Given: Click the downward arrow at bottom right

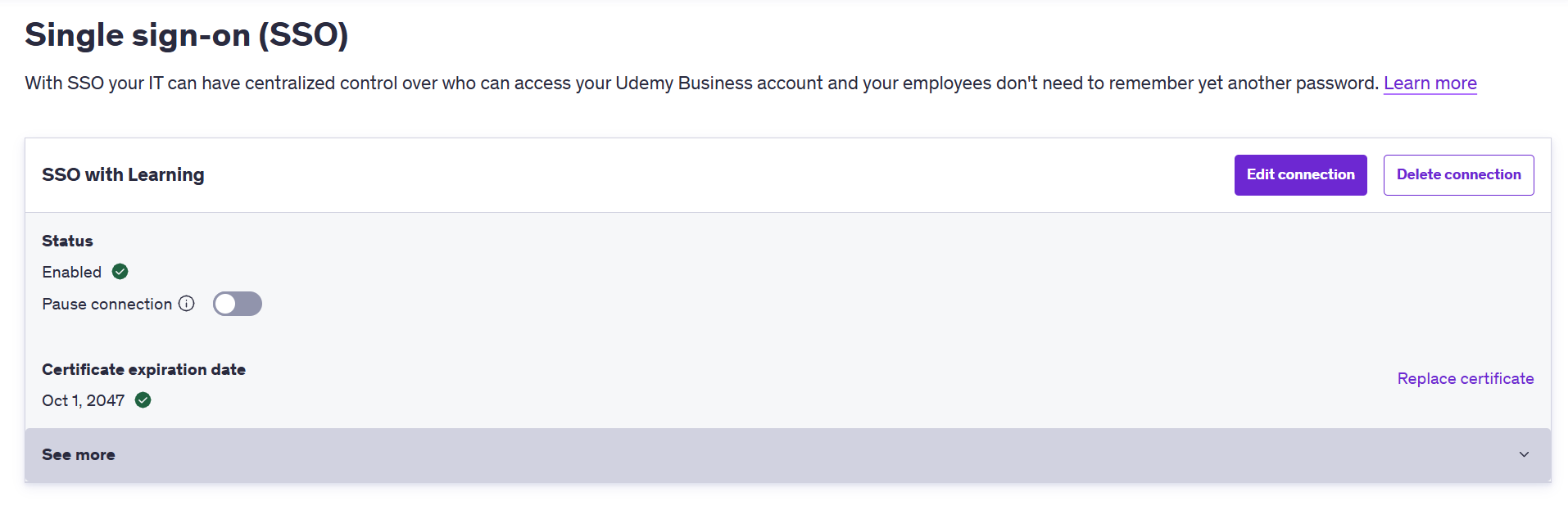Looking at the screenshot, I should (x=1524, y=454).
